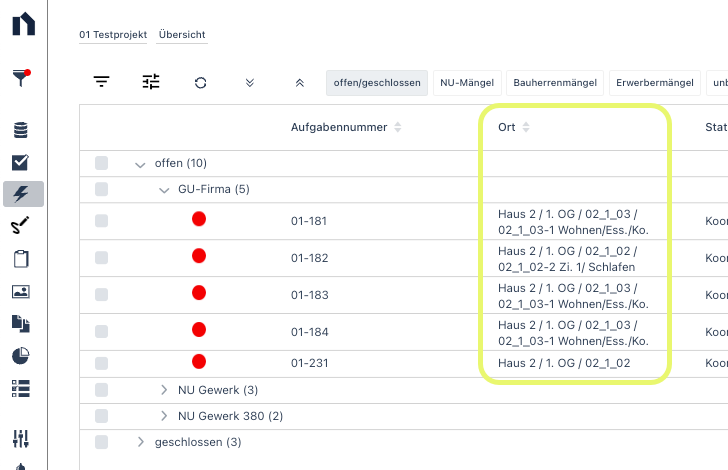Image resolution: width=728 pixels, height=470 pixels.
Task: Click the Aufgabennummer column header
Action: tap(339, 127)
